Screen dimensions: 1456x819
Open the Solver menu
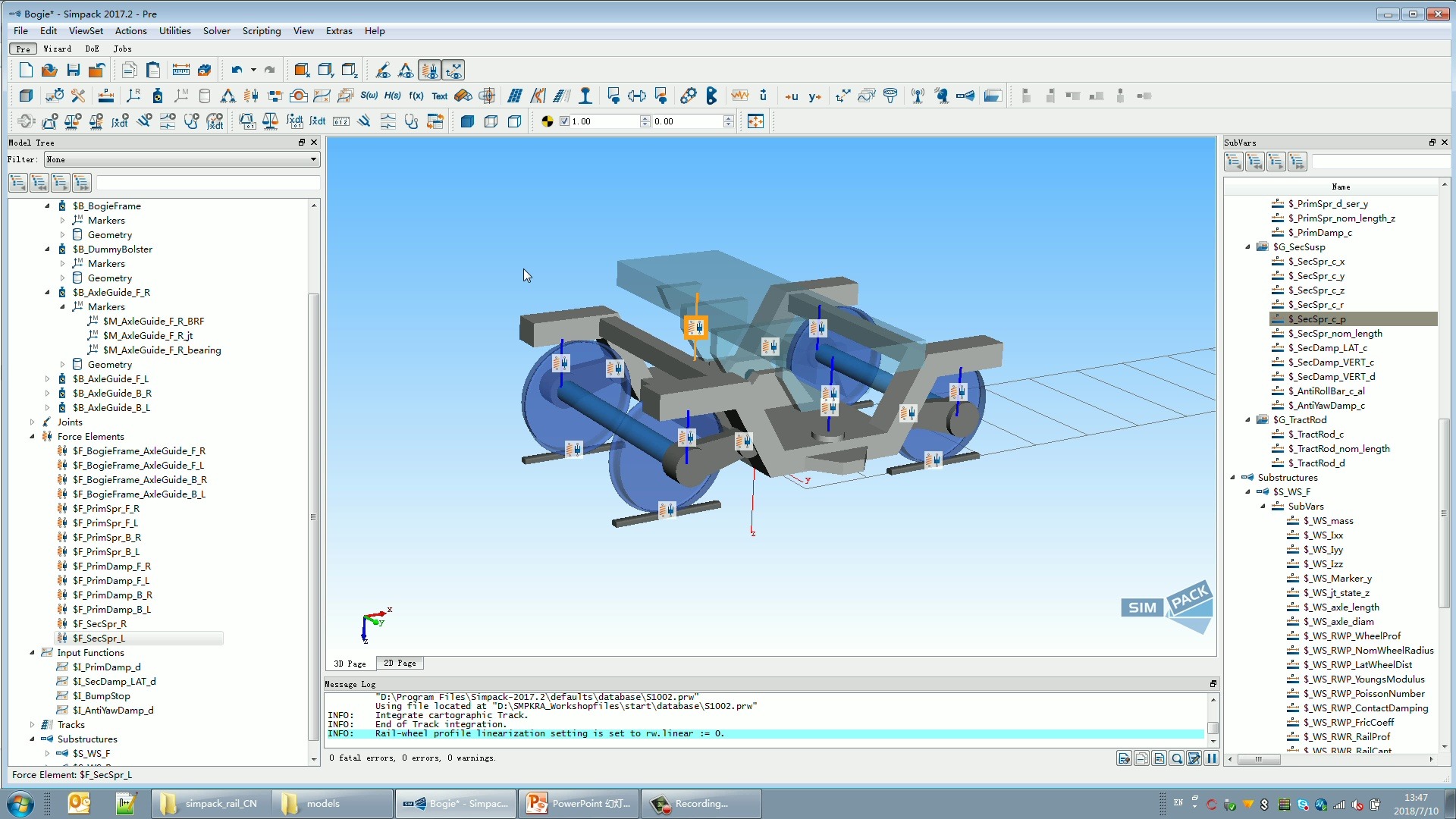point(216,31)
